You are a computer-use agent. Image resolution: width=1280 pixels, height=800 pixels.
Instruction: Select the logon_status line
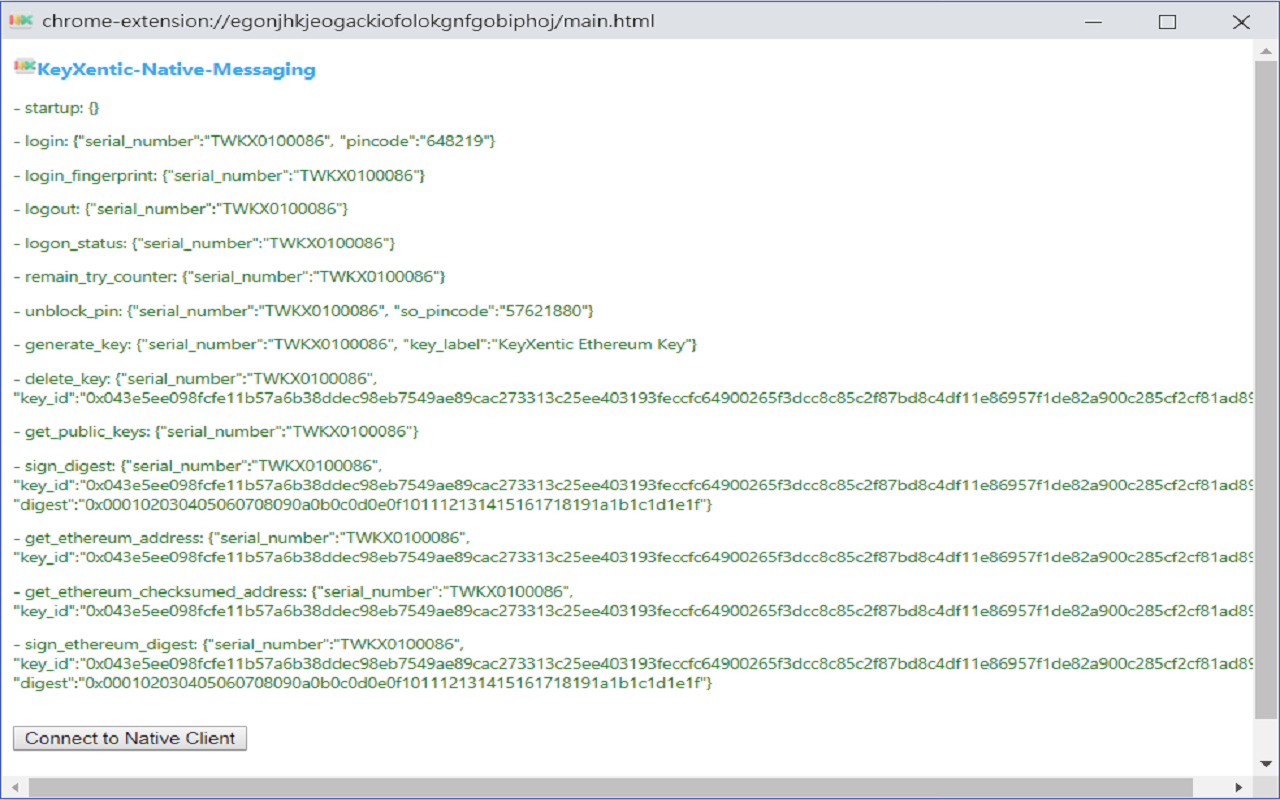[x=205, y=243]
